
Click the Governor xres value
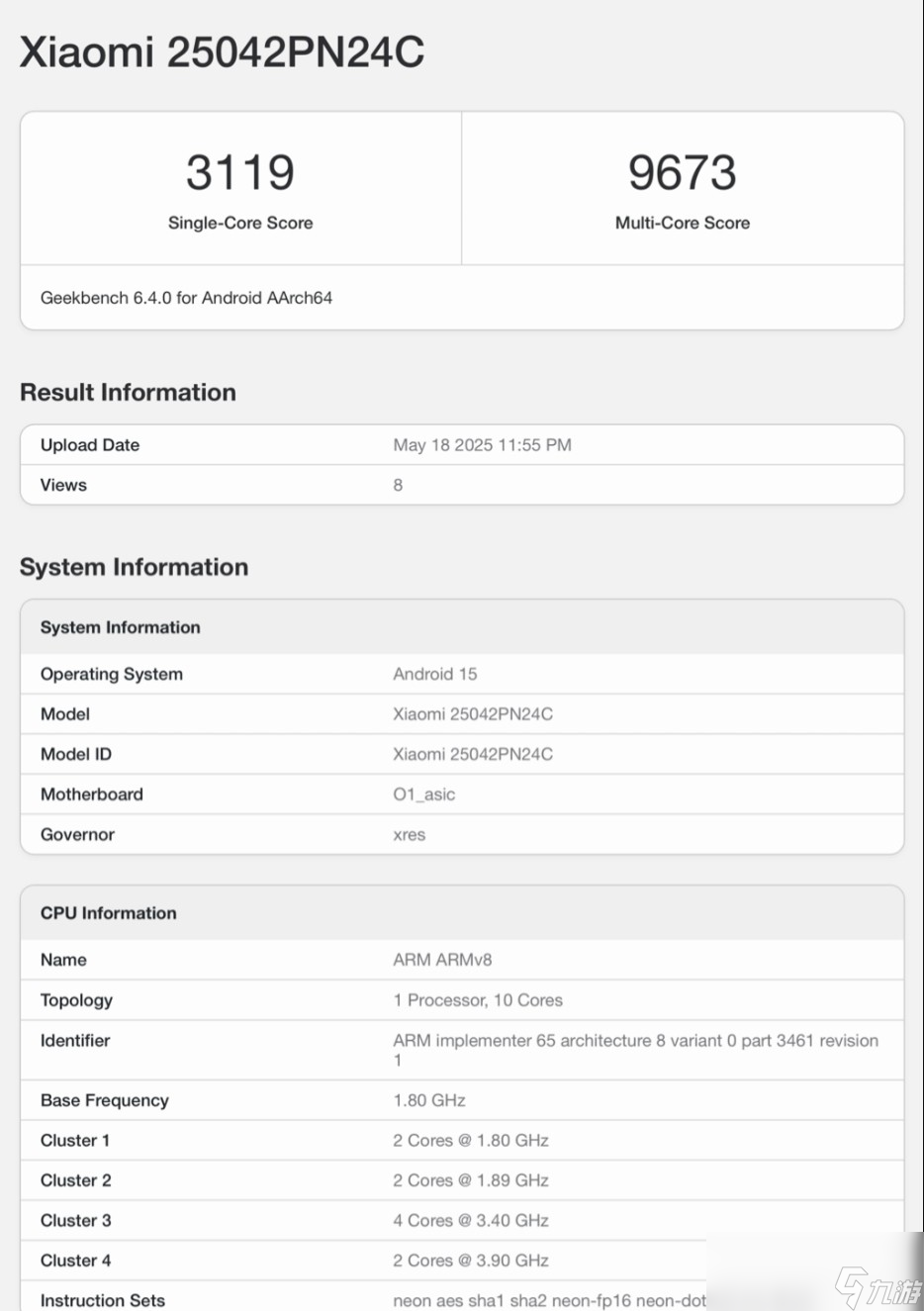pos(409,835)
